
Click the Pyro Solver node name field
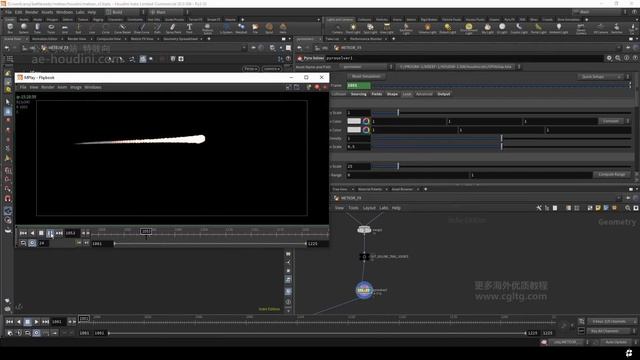(x=464, y=58)
